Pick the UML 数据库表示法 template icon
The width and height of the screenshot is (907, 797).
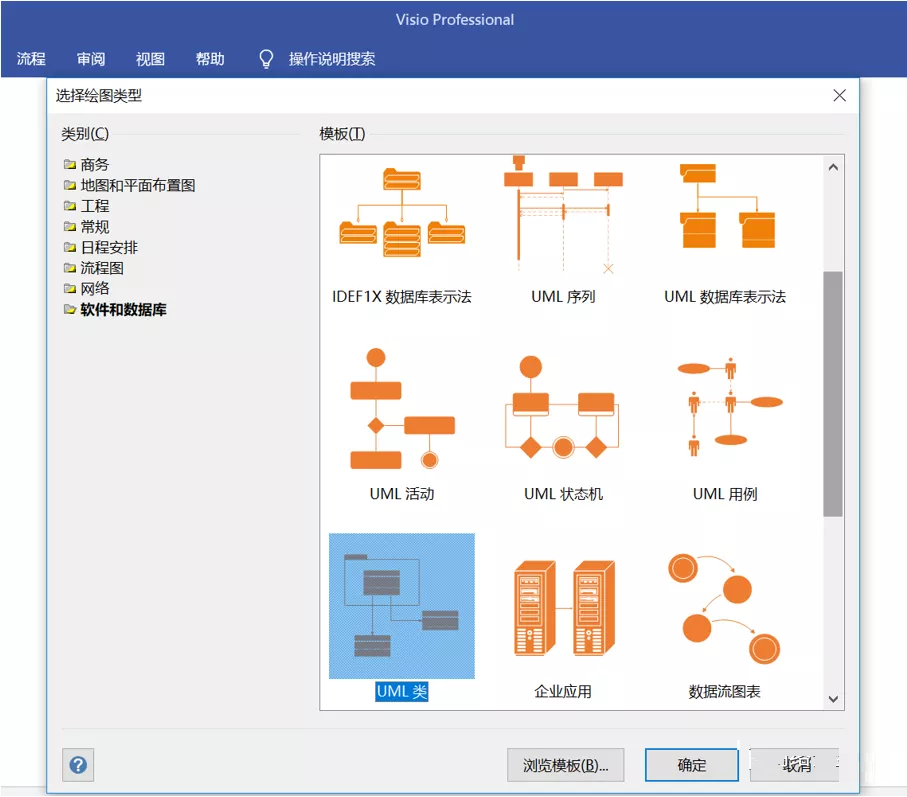[727, 206]
